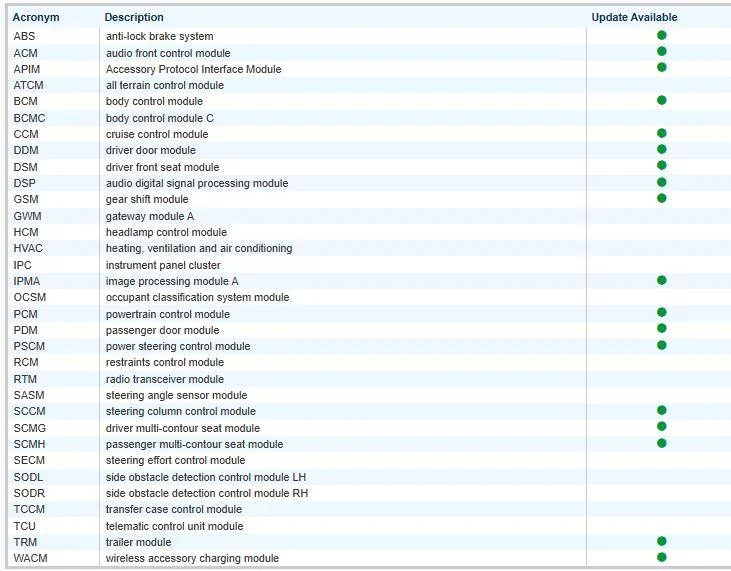
Task: Select the DSP audio processing module row
Action: click(197, 183)
